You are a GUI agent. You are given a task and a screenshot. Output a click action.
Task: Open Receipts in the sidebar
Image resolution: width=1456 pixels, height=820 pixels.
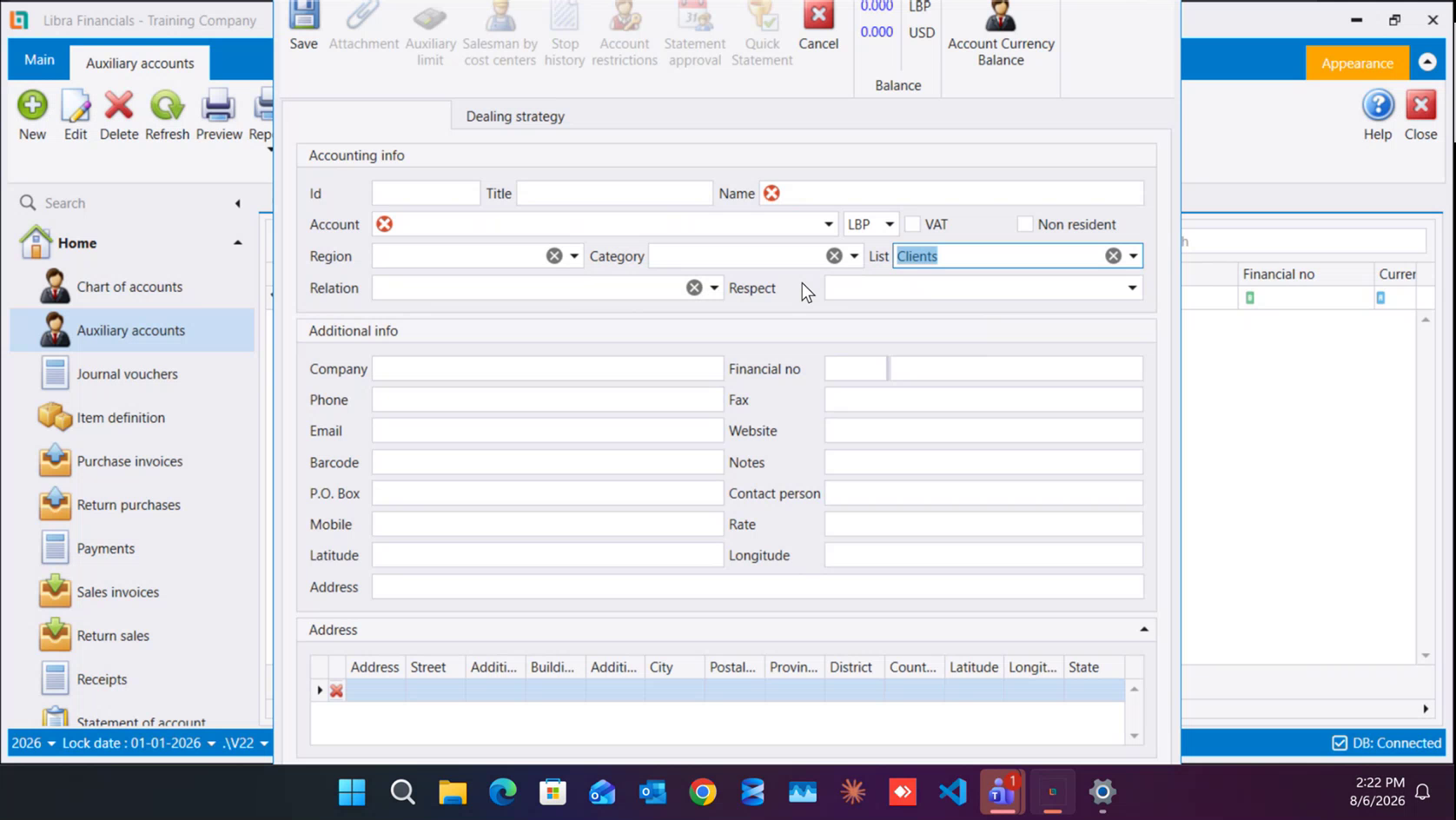click(132, 679)
